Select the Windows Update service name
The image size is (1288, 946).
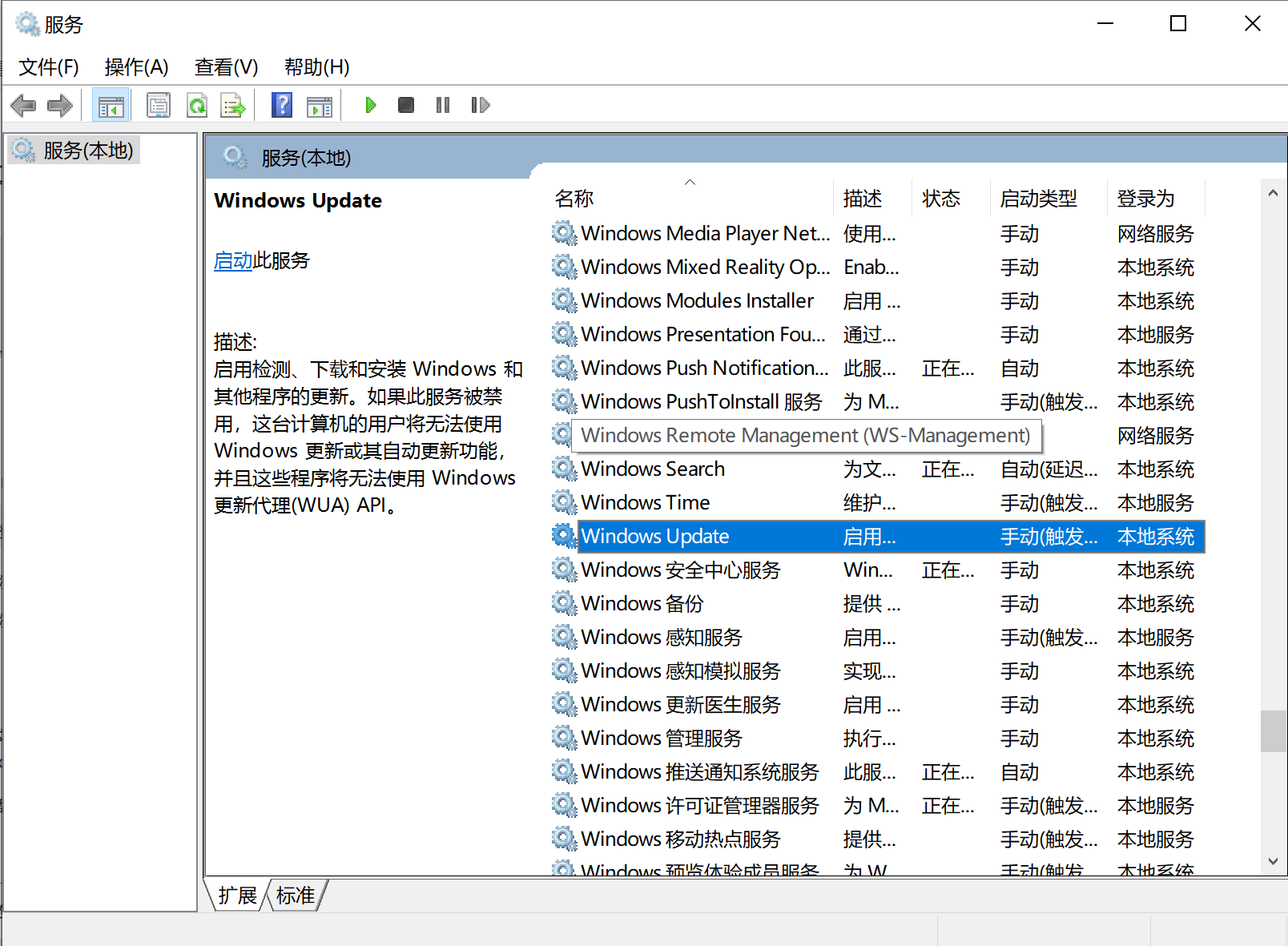tap(655, 536)
